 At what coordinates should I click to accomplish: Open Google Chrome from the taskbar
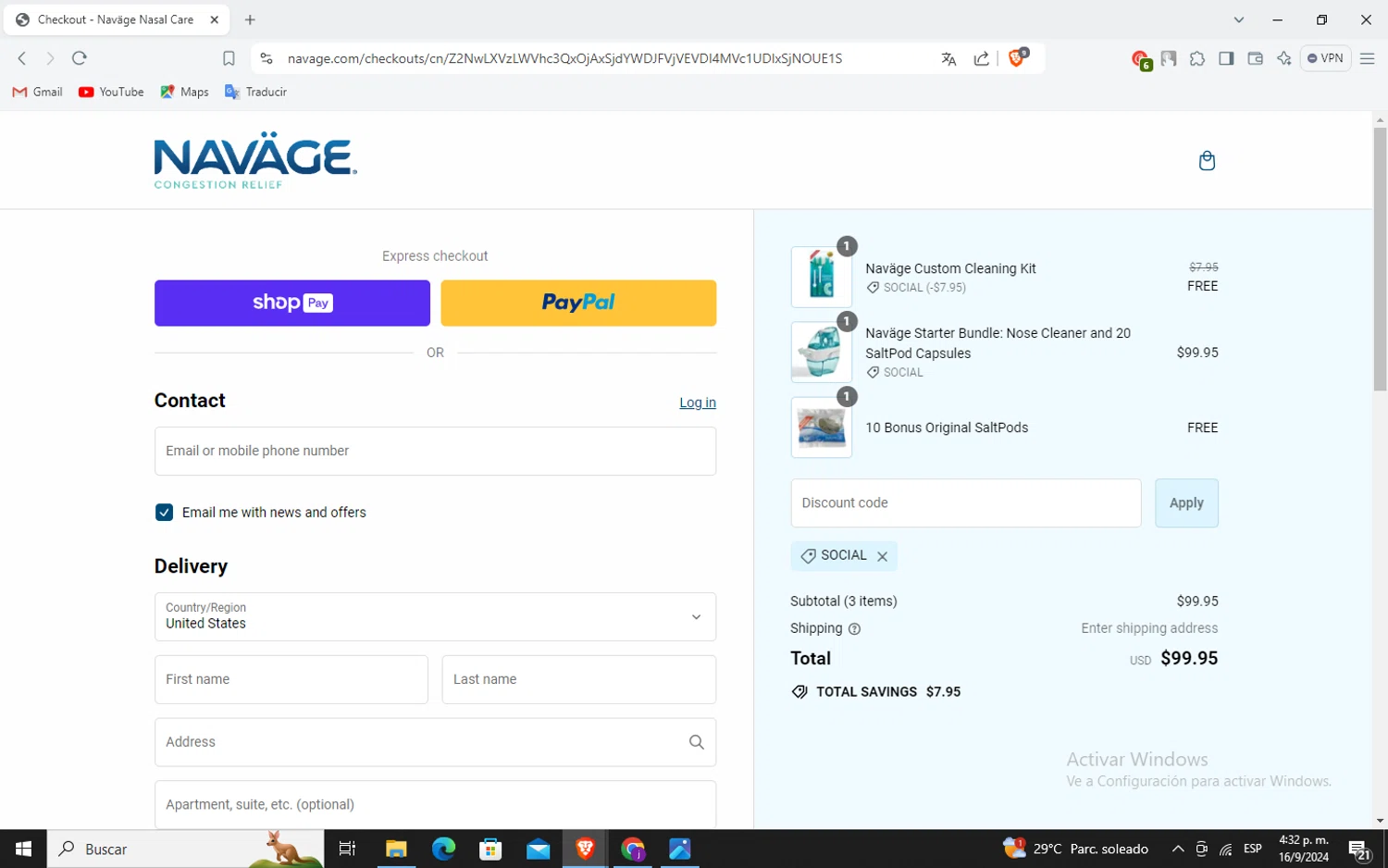pyautogui.click(x=633, y=849)
